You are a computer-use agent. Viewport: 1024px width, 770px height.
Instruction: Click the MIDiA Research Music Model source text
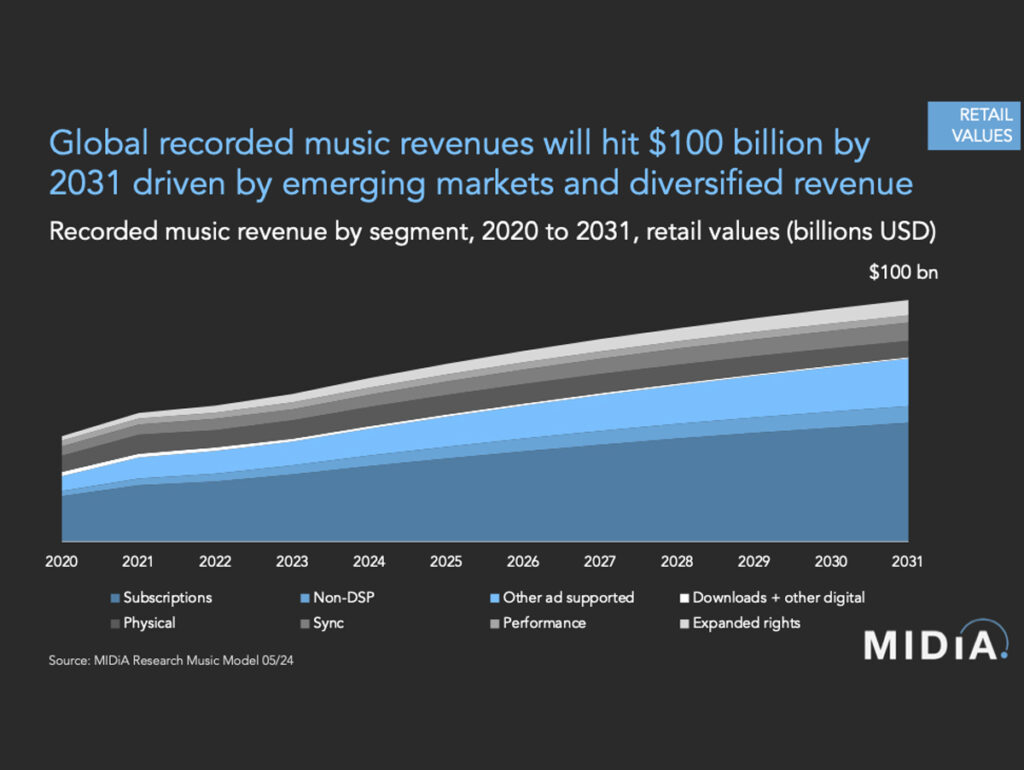(171, 660)
